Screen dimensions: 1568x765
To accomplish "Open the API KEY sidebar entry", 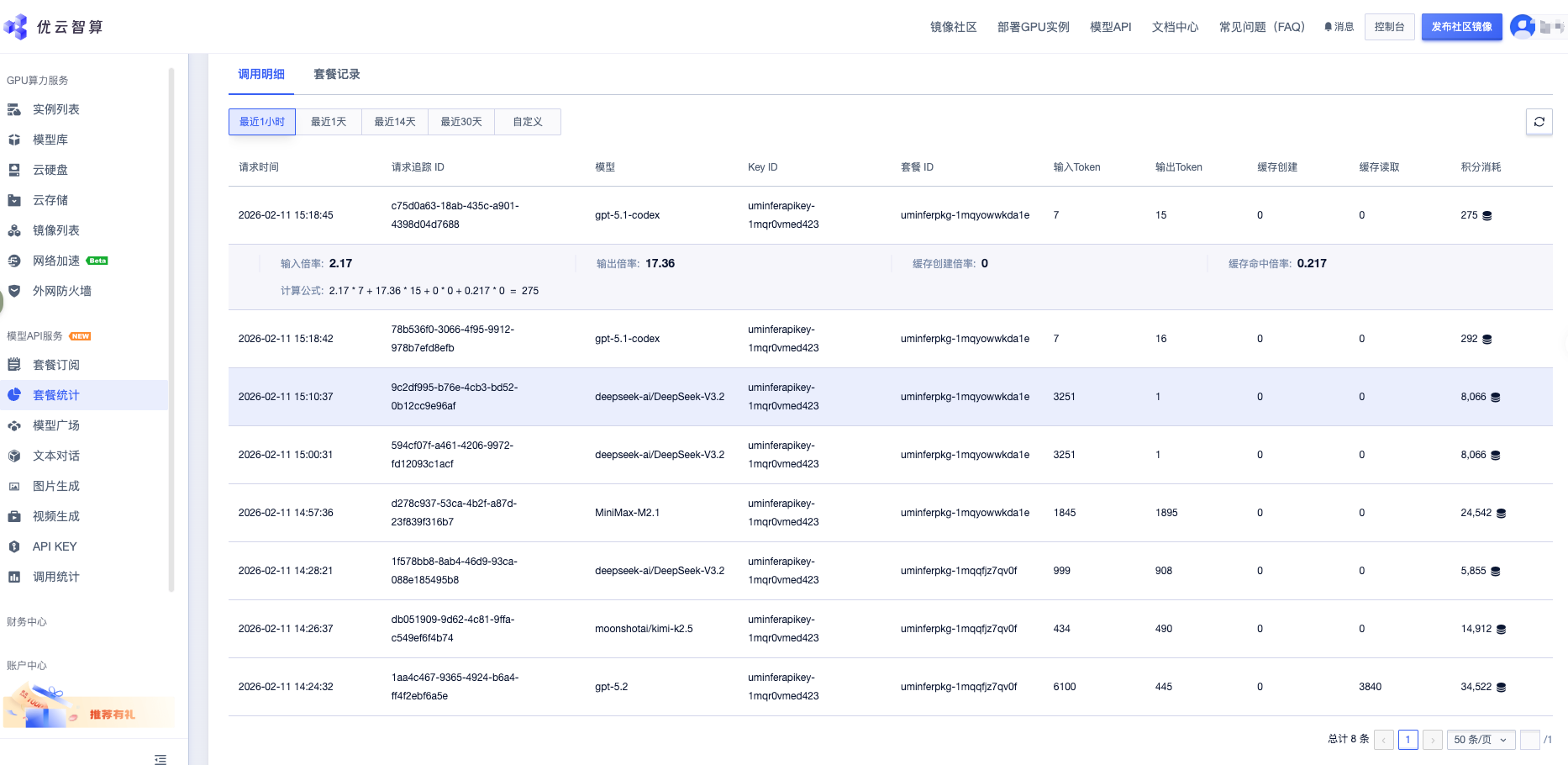I will pos(55,546).
